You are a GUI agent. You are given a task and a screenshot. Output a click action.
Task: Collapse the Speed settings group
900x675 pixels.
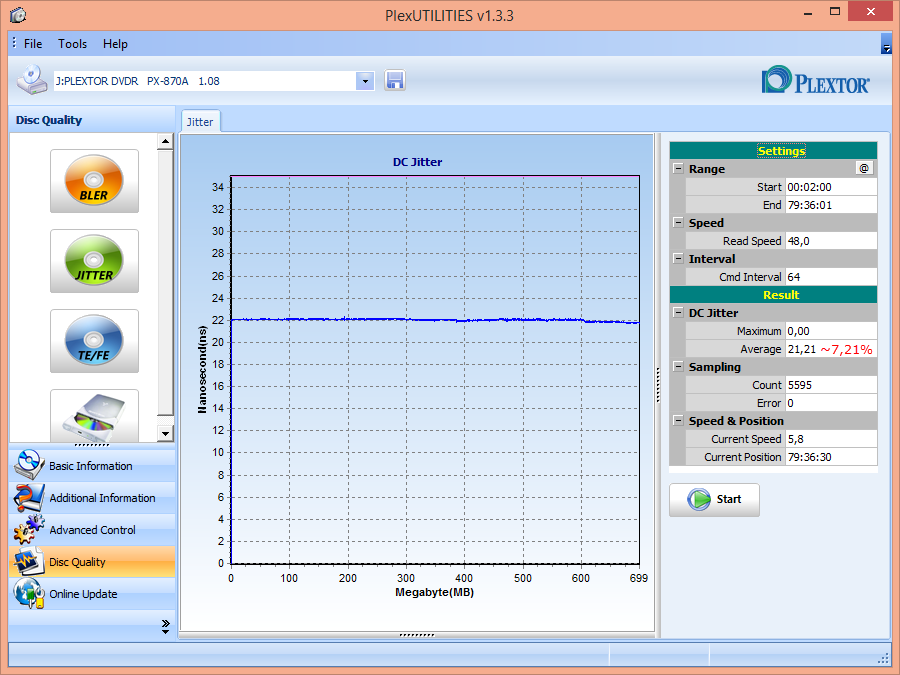678,223
